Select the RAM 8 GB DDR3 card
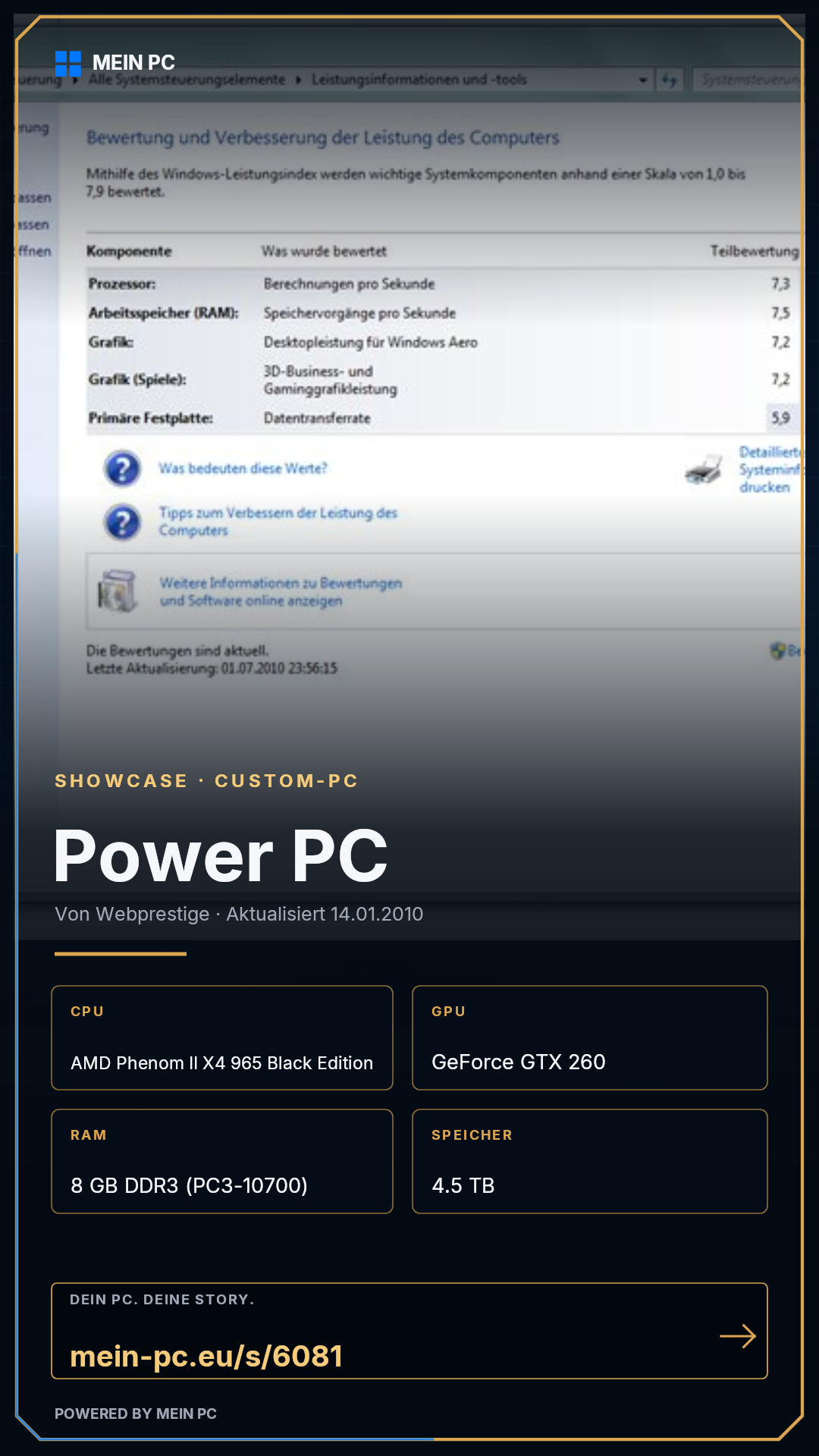This screenshot has width=819, height=1456. tap(222, 1161)
